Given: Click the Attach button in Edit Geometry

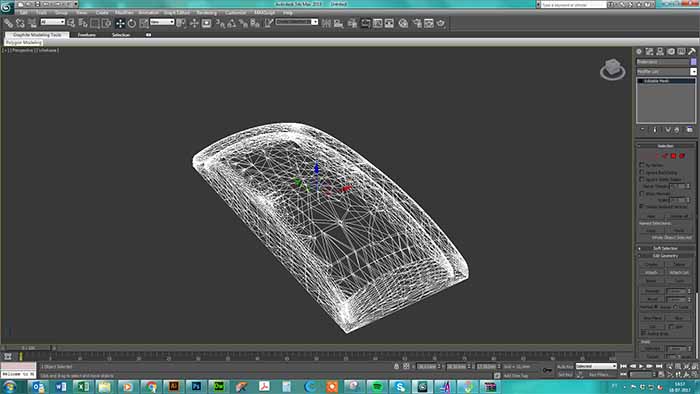Looking at the screenshot, I should point(651,273).
